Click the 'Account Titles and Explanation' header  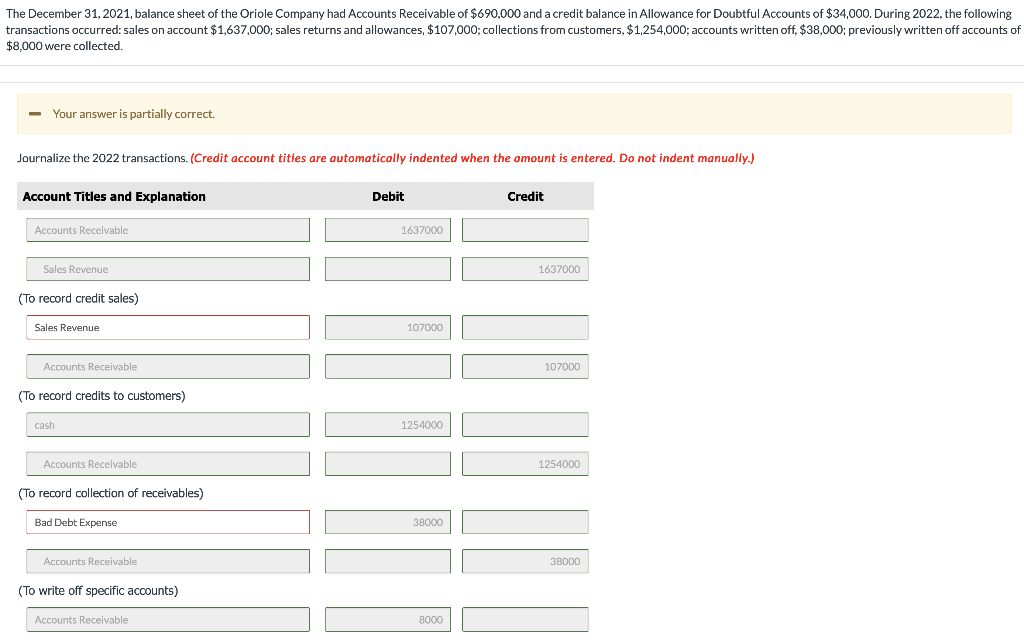114,197
